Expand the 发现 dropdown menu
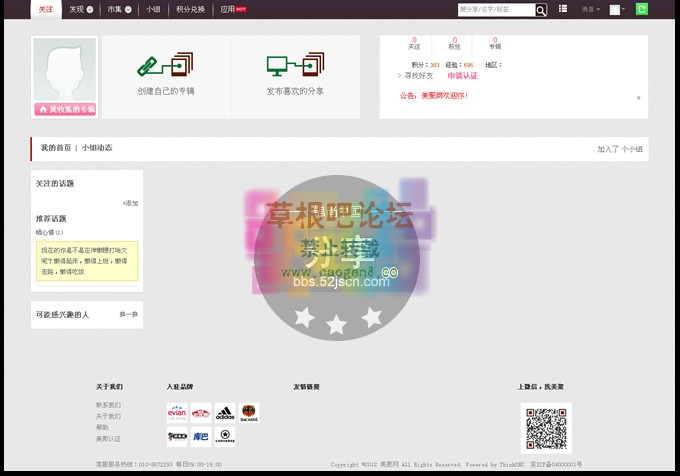This screenshot has width=680, height=476. (82, 10)
